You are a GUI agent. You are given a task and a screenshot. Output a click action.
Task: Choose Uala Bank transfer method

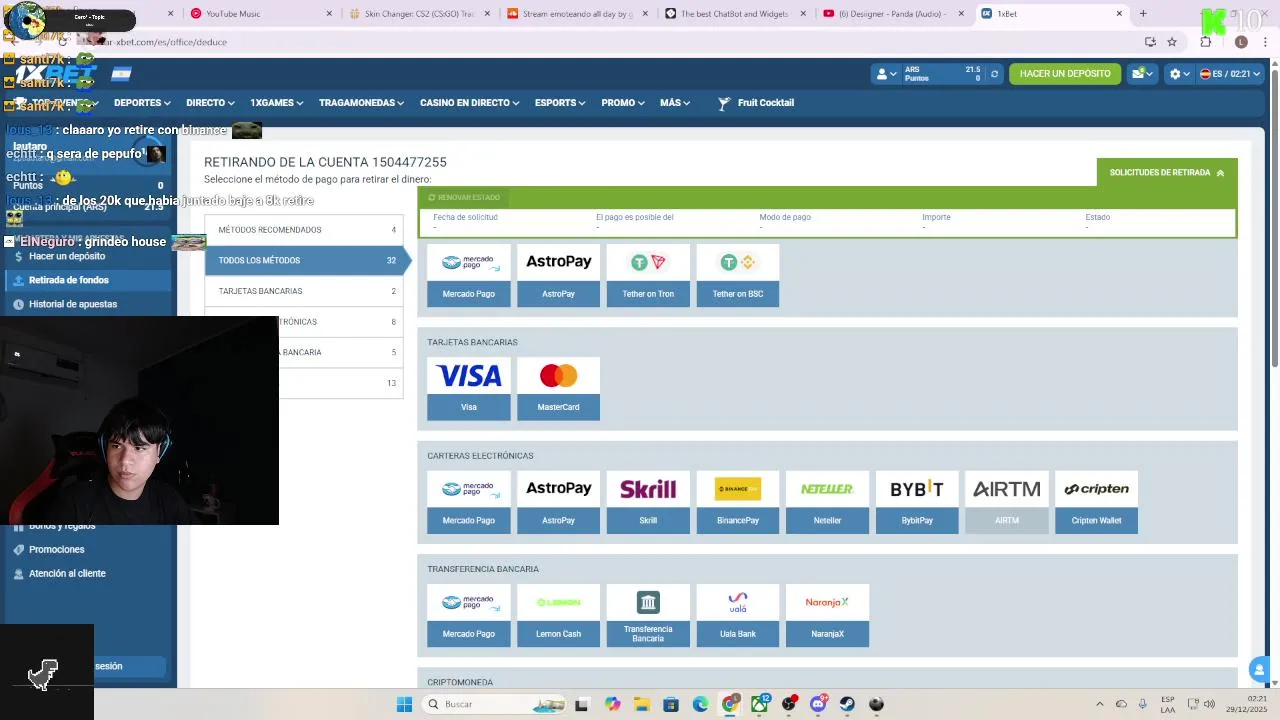point(738,615)
